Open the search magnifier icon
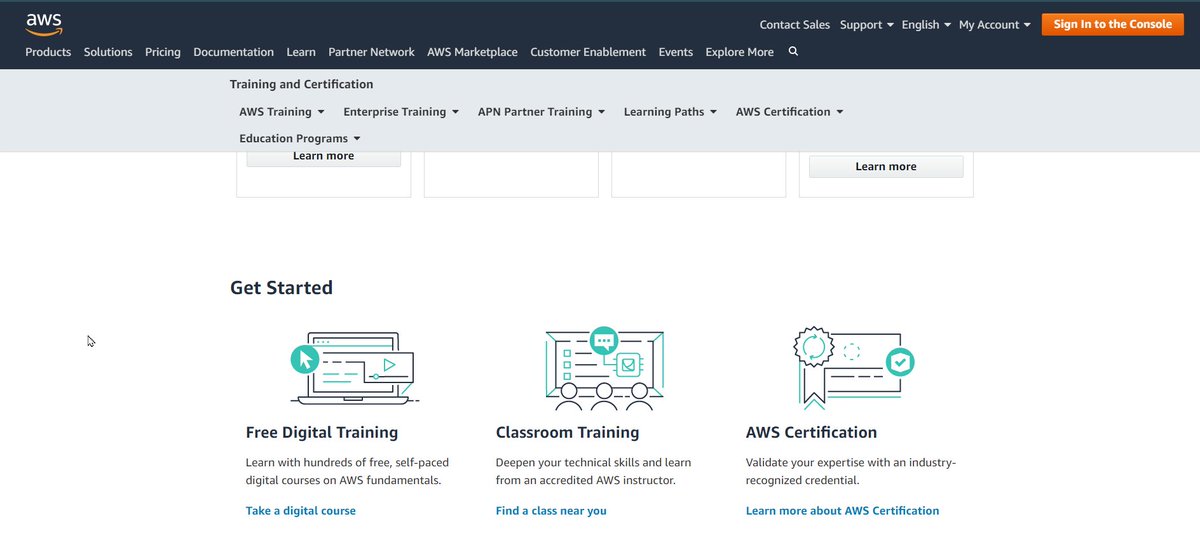 click(x=793, y=51)
